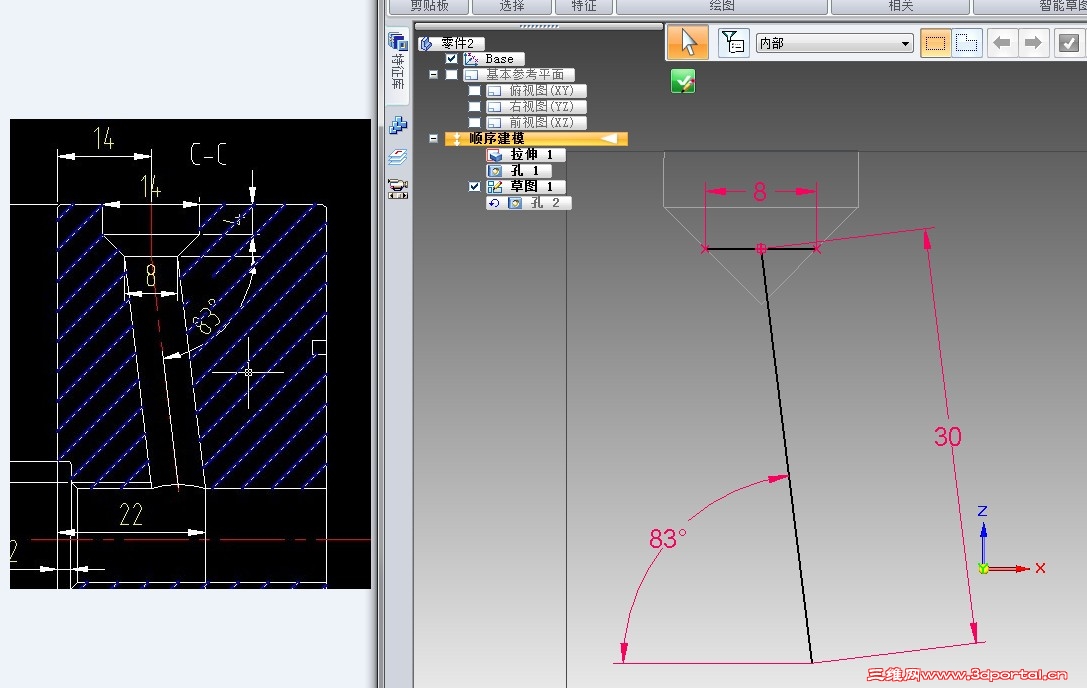1087x688 pixels.
Task: Click the 83° angle in reference drawing
Action: 207,318
